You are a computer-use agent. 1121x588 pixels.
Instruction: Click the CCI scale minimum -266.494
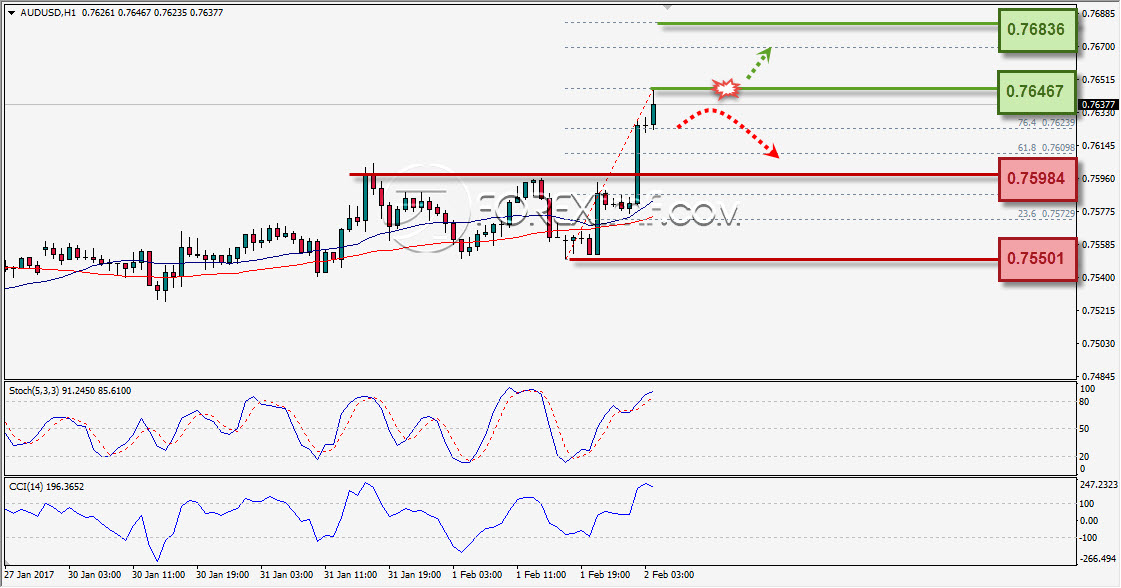(x=1097, y=559)
